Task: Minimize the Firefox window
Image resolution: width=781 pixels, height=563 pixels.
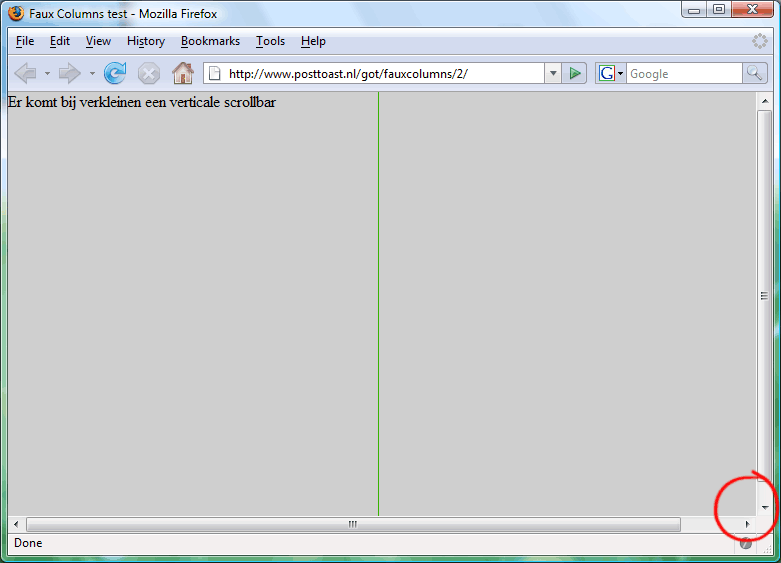Action: tap(694, 9)
